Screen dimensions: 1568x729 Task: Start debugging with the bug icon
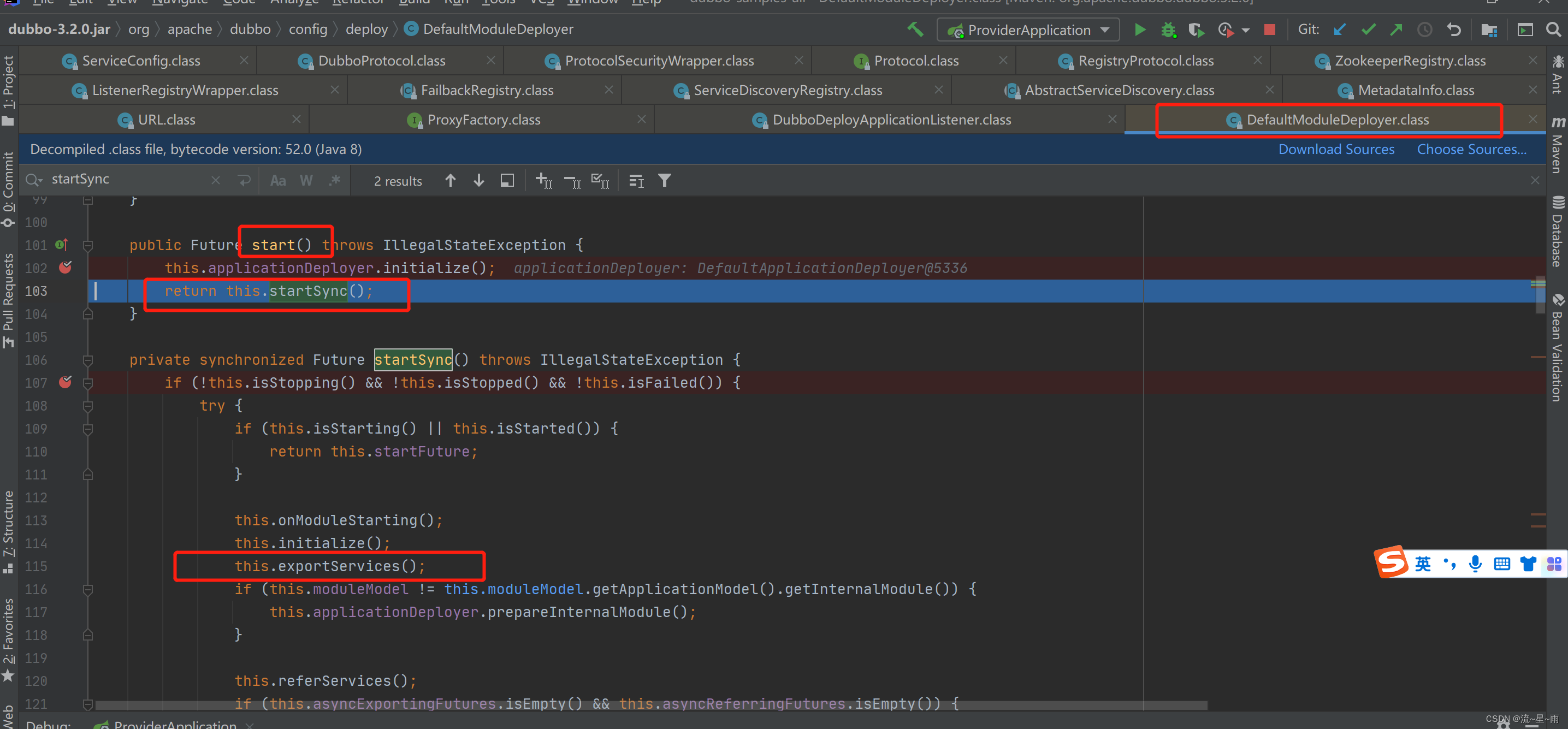(1168, 29)
